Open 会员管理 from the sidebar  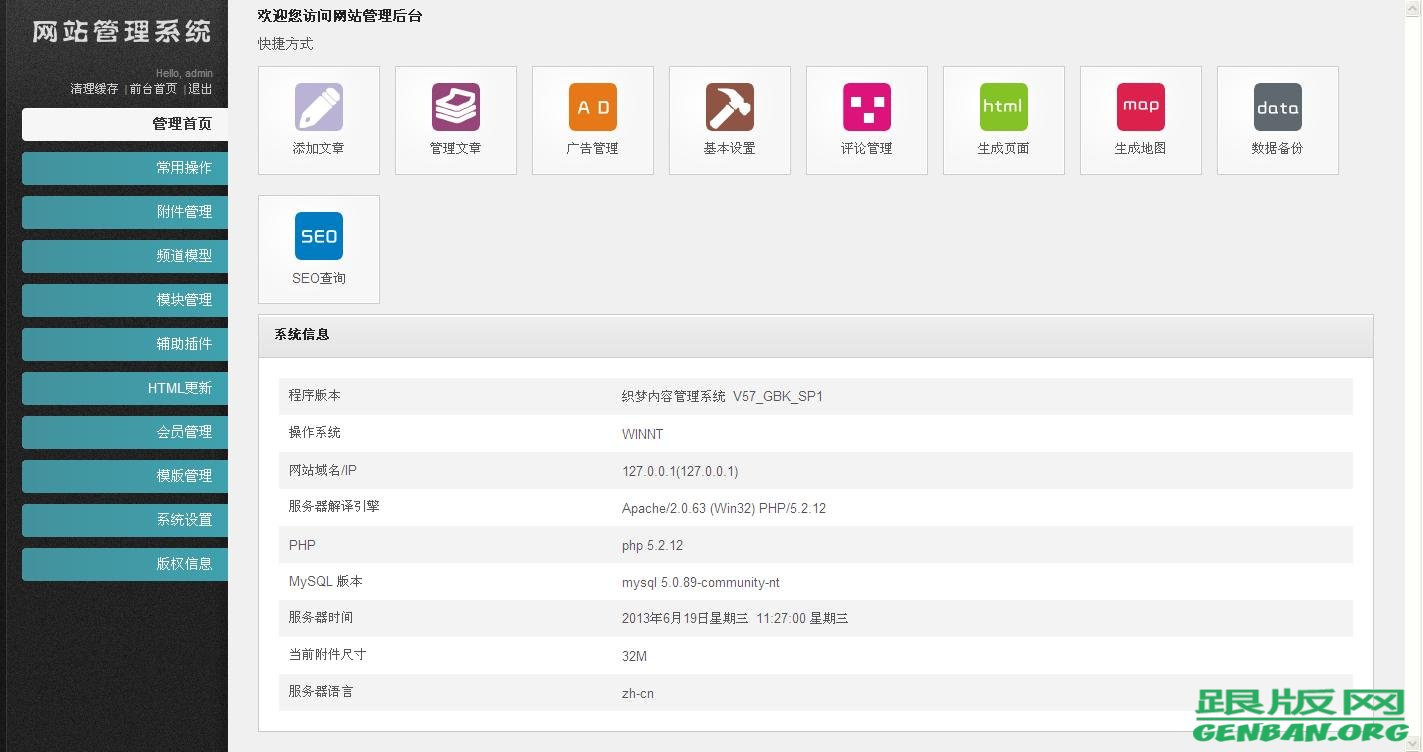click(124, 432)
